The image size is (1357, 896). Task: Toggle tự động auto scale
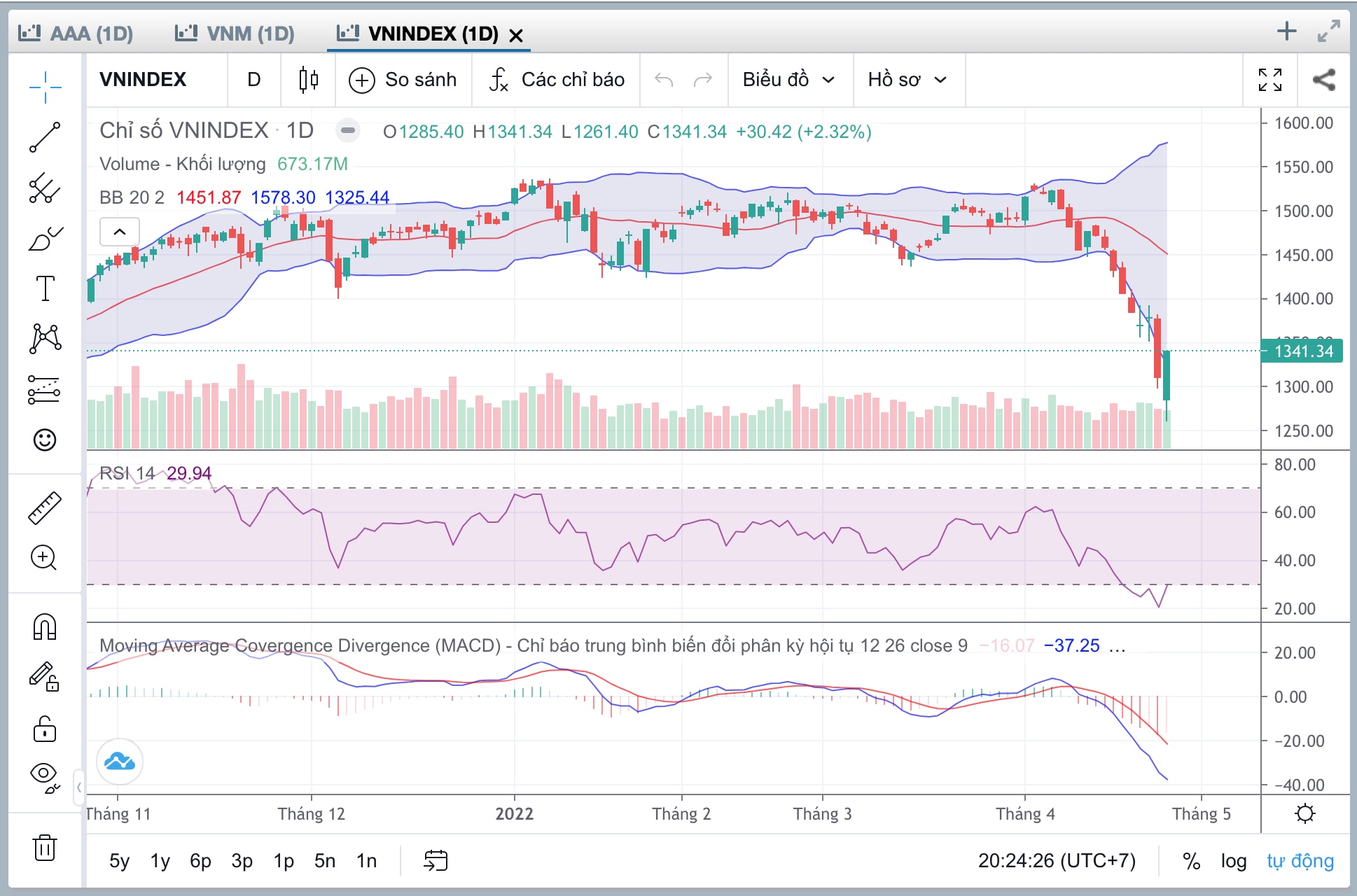tap(1300, 860)
